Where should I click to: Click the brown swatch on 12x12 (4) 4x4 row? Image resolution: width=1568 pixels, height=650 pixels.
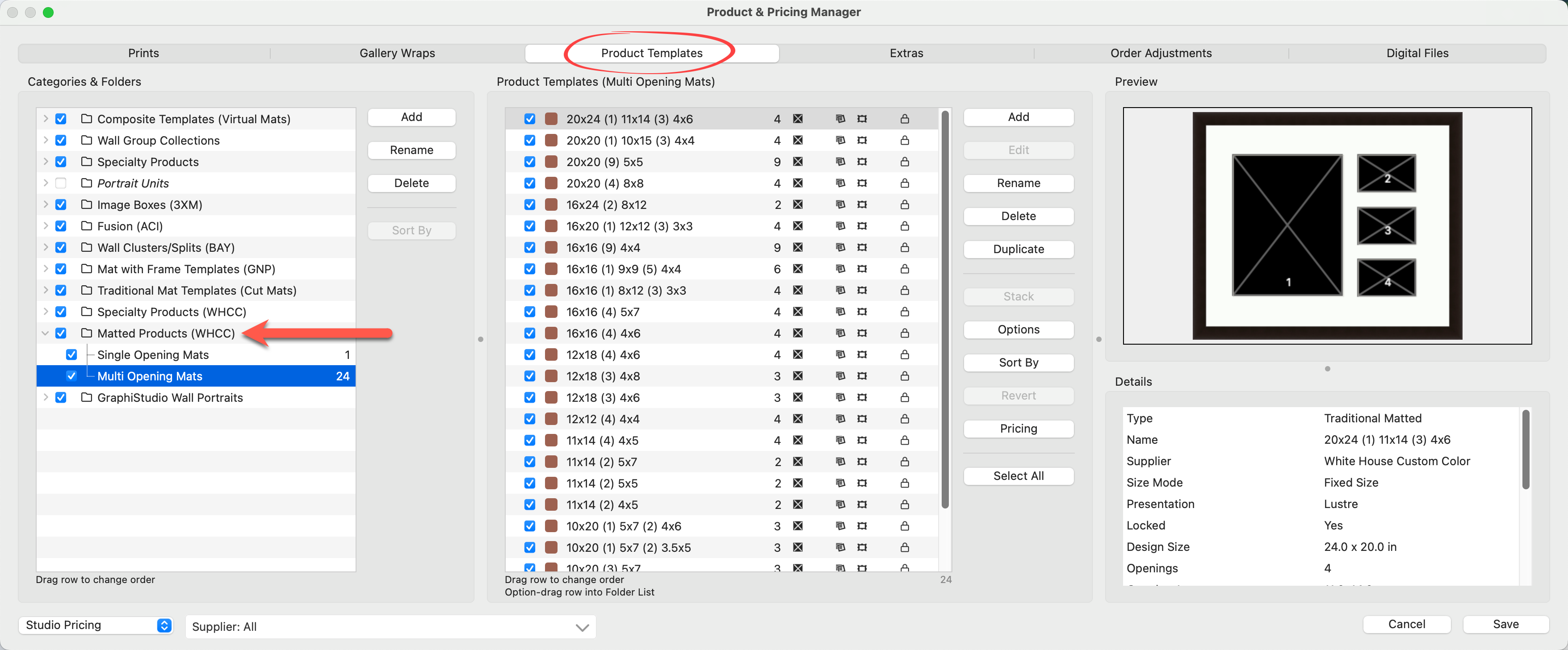point(551,419)
